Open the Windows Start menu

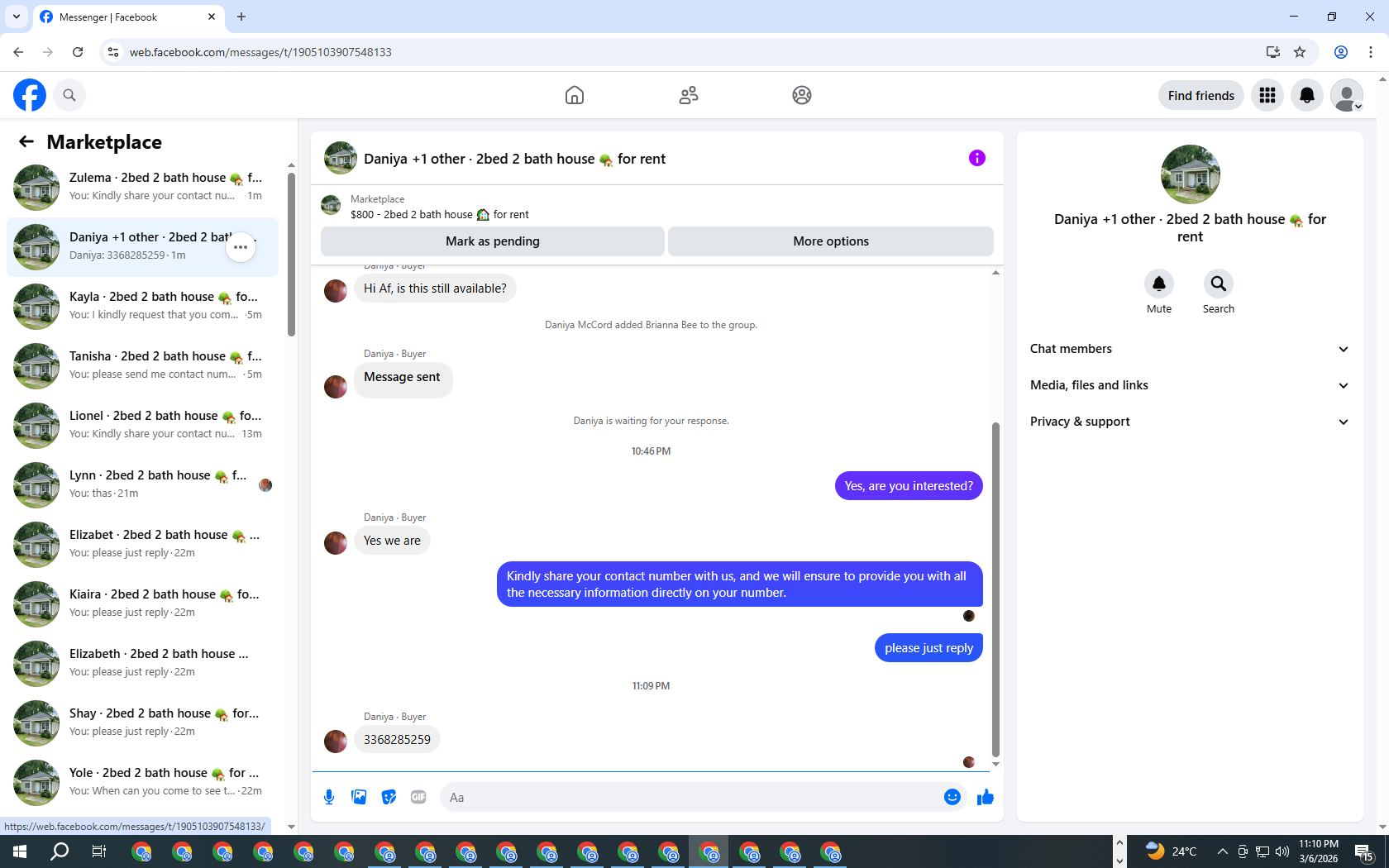20,851
